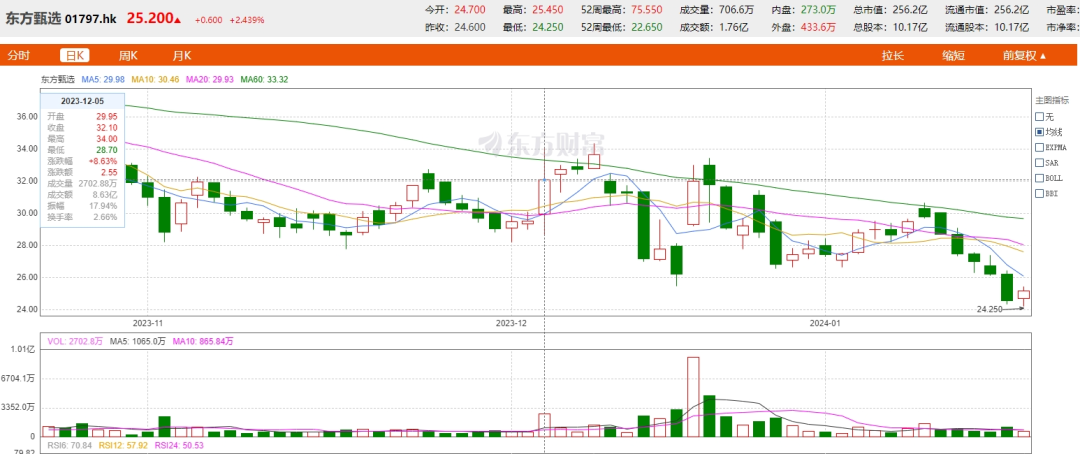Click the 拉长 stretch chart button
The width and height of the screenshot is (1080, 454).
point(892,56)
